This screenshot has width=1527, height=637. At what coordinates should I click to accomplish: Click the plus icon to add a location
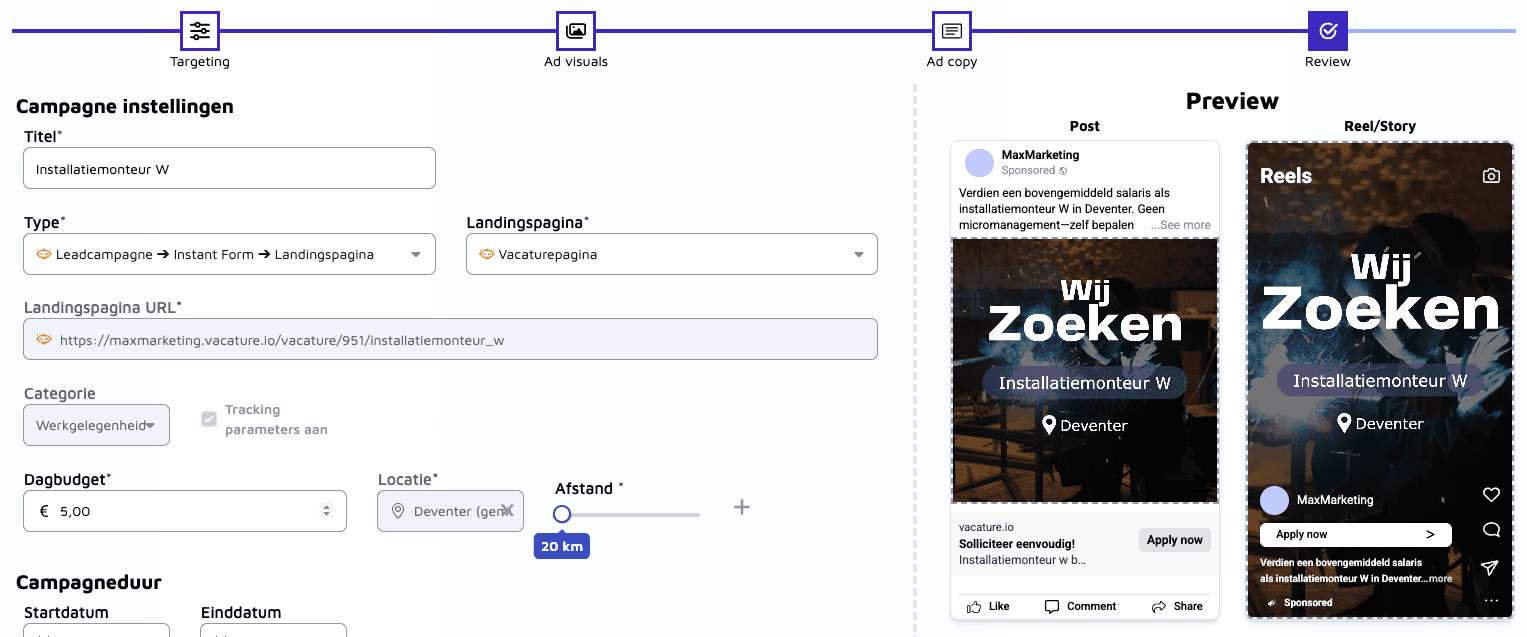coord(742,507)
